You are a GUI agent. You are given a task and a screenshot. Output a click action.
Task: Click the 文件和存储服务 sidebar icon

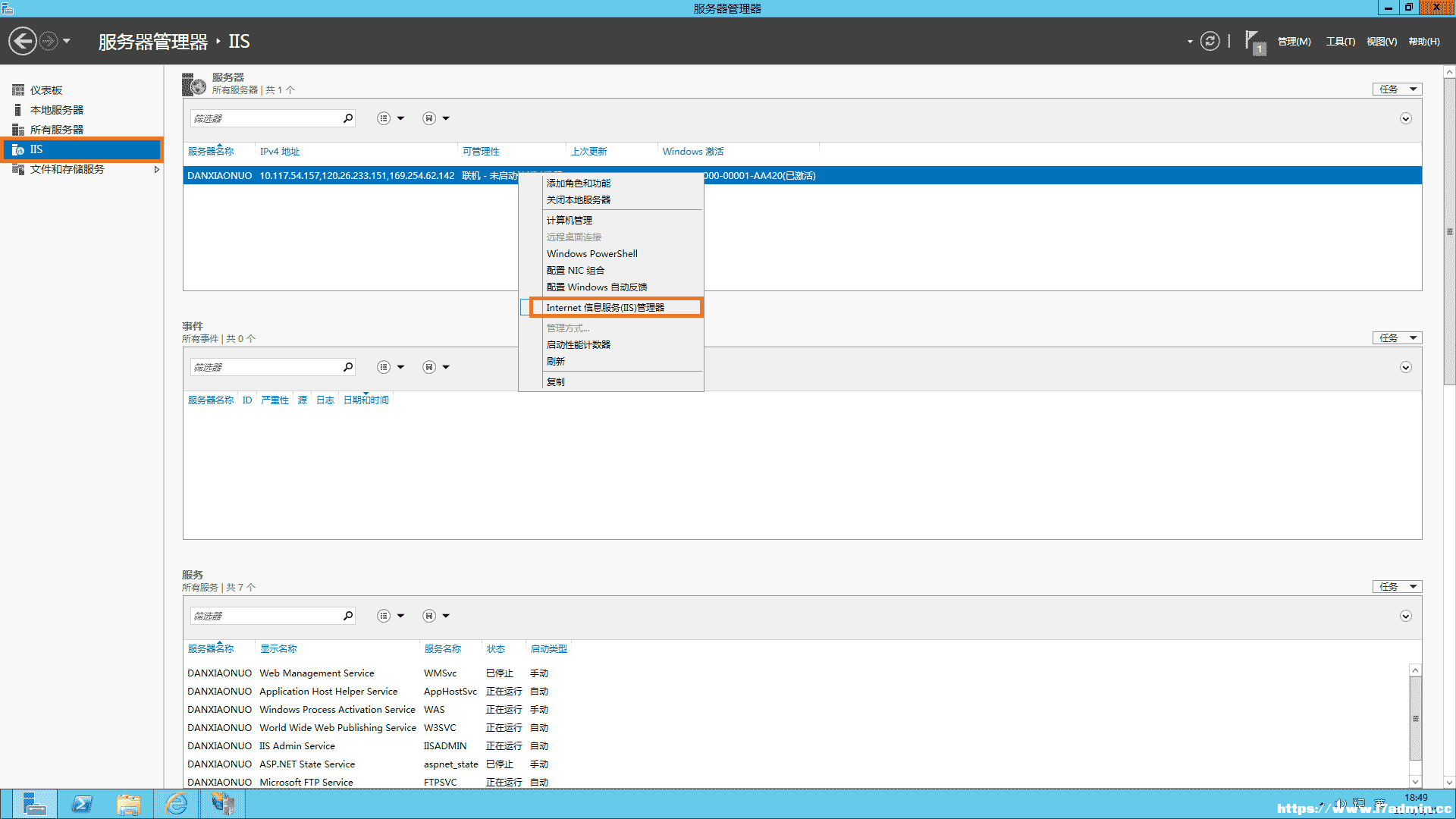pyautogui.click(x=18, y=169)
